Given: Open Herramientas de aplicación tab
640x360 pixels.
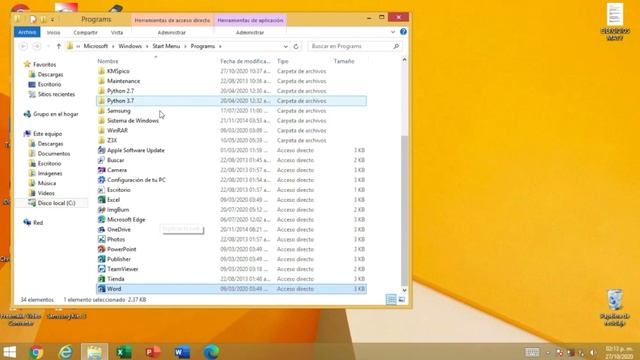Looking at the screenshot, I should 250,20.
